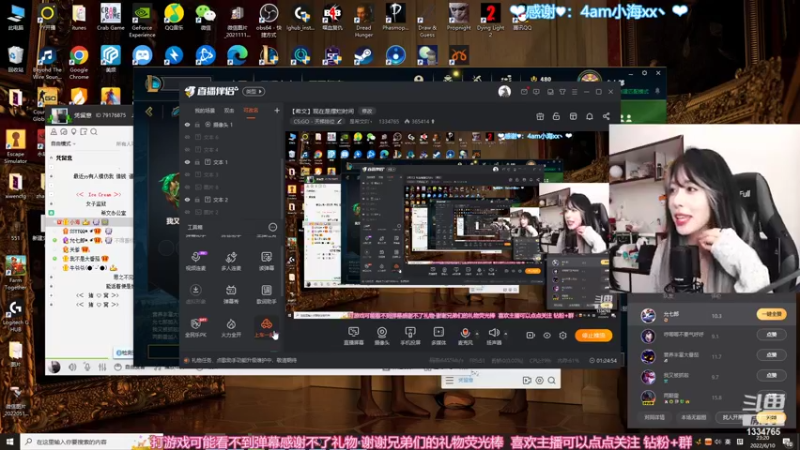Mute the microphone (麦克风) in streaming toolbar
This screenshot has width=800, height=450.
[465, 336]
